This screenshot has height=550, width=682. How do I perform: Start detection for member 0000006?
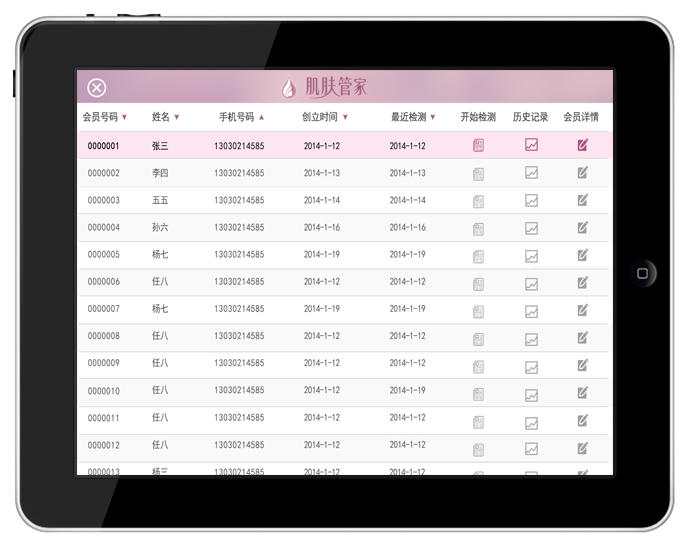pos(478,282)
